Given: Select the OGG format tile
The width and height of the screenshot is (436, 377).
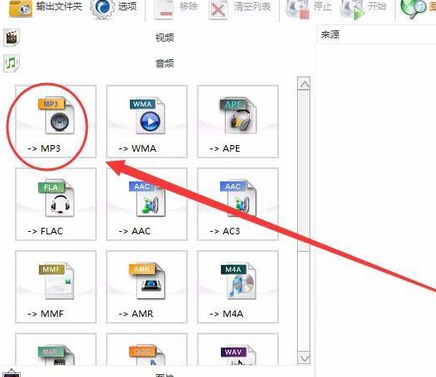Looking at the screenshot, I should point(147,349).
